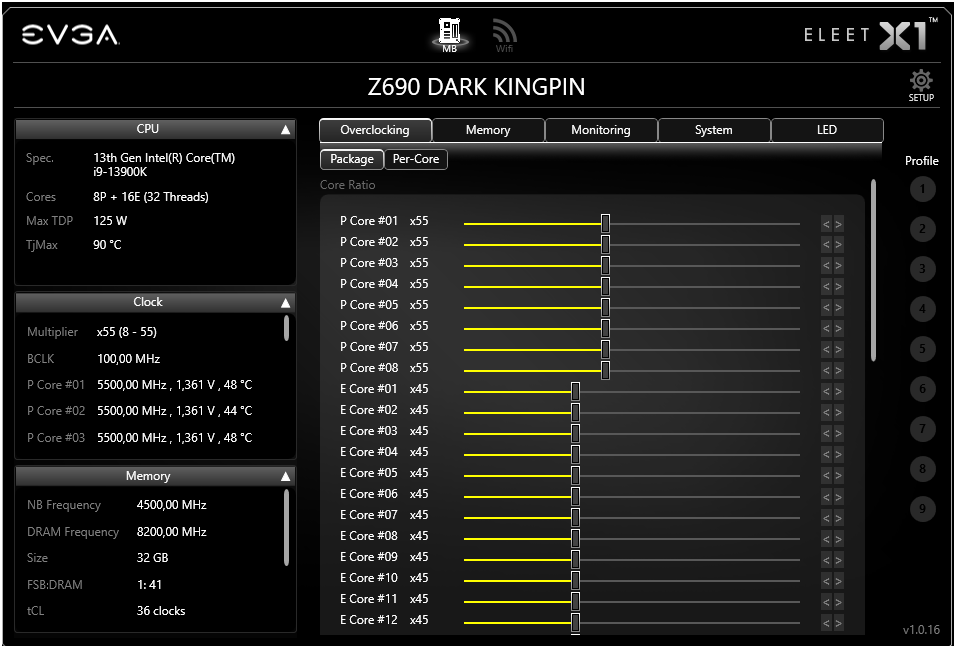This screenshot has width=956, height=648.
Task: Decrease P Core #05 ratio with left arrow
Action: [826, 308]
